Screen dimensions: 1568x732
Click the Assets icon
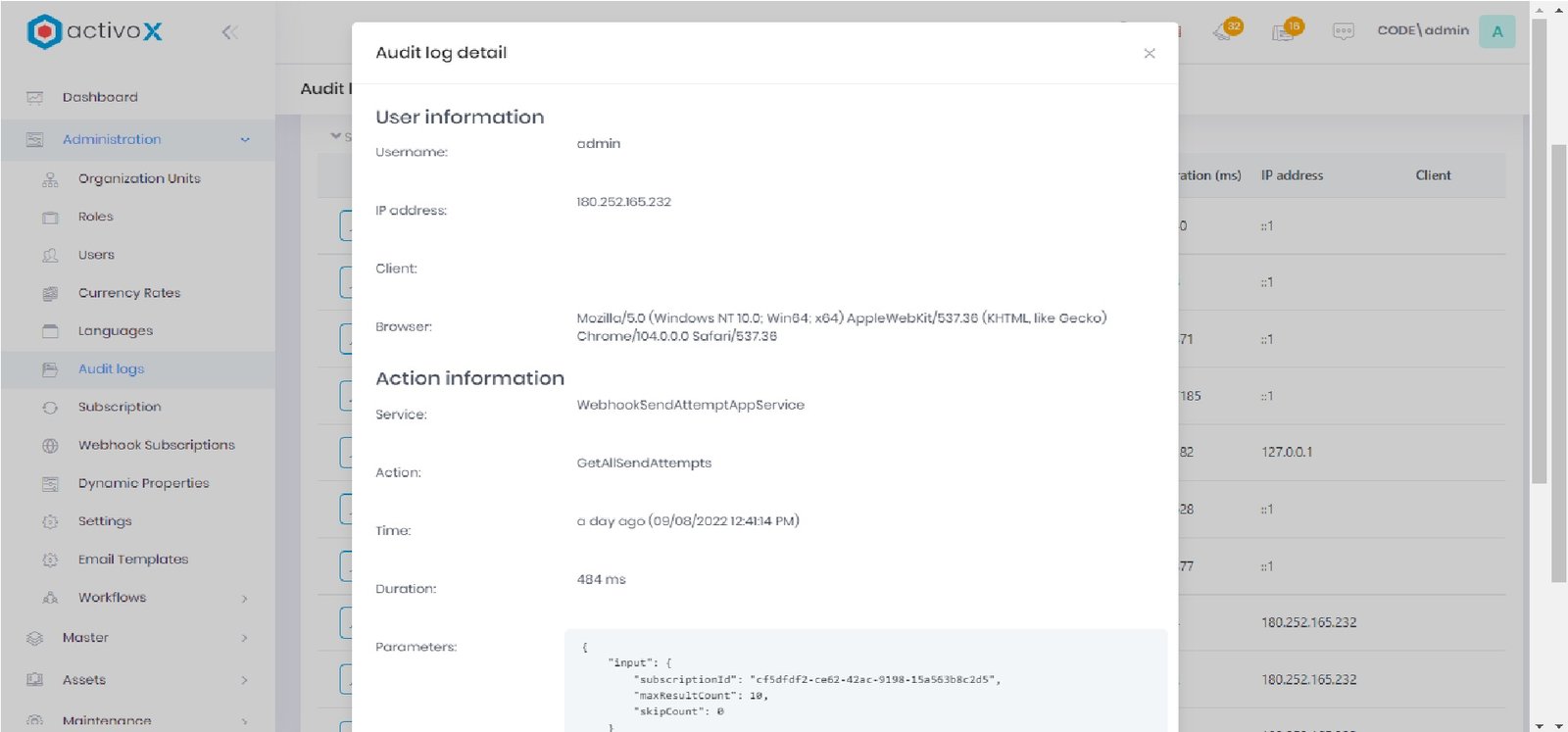34,680
